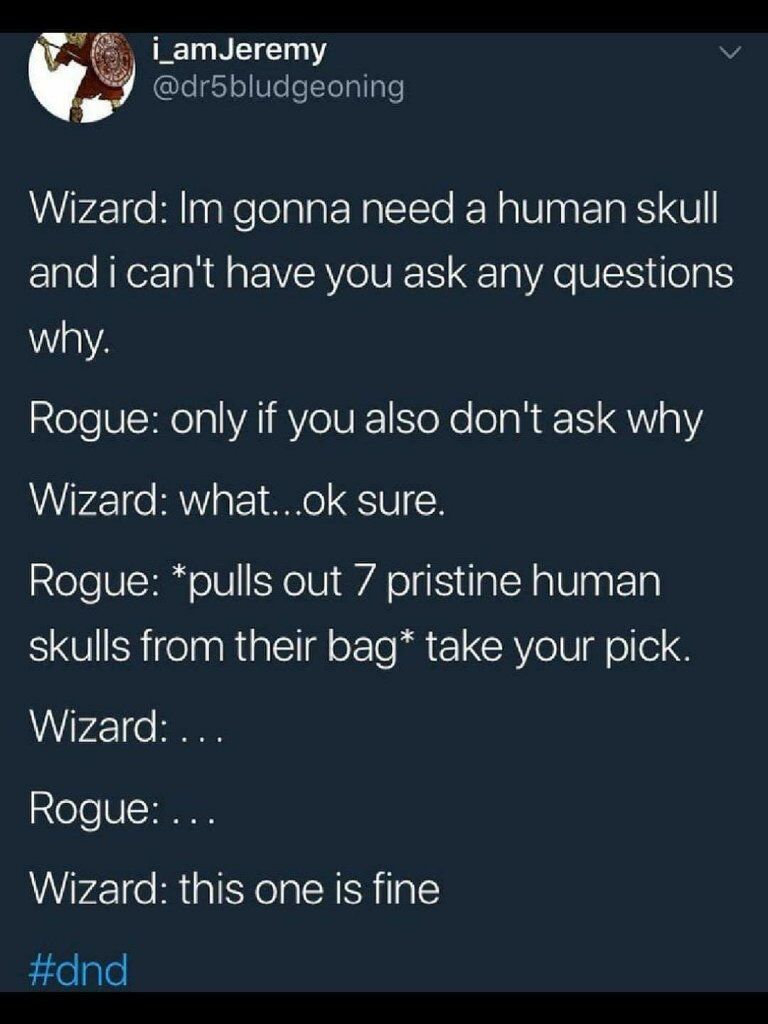
Task: Click the "Wizard: . . ." line
Action: [x=127, y=727]
